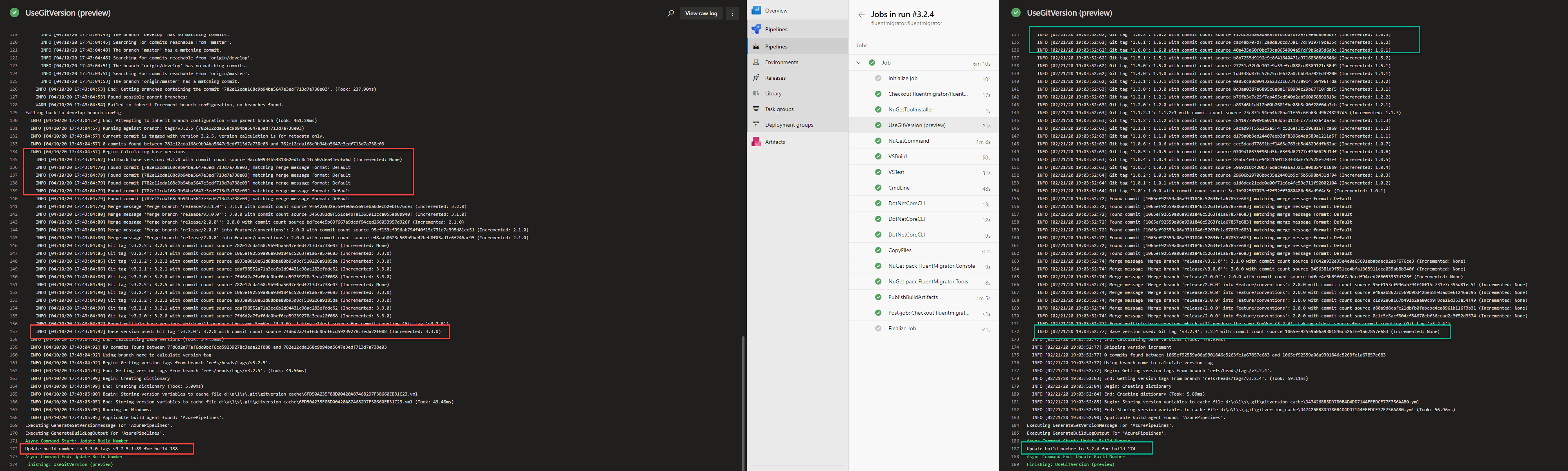
Task: Select the VSBuild step
Action: (x=897, y=156)
